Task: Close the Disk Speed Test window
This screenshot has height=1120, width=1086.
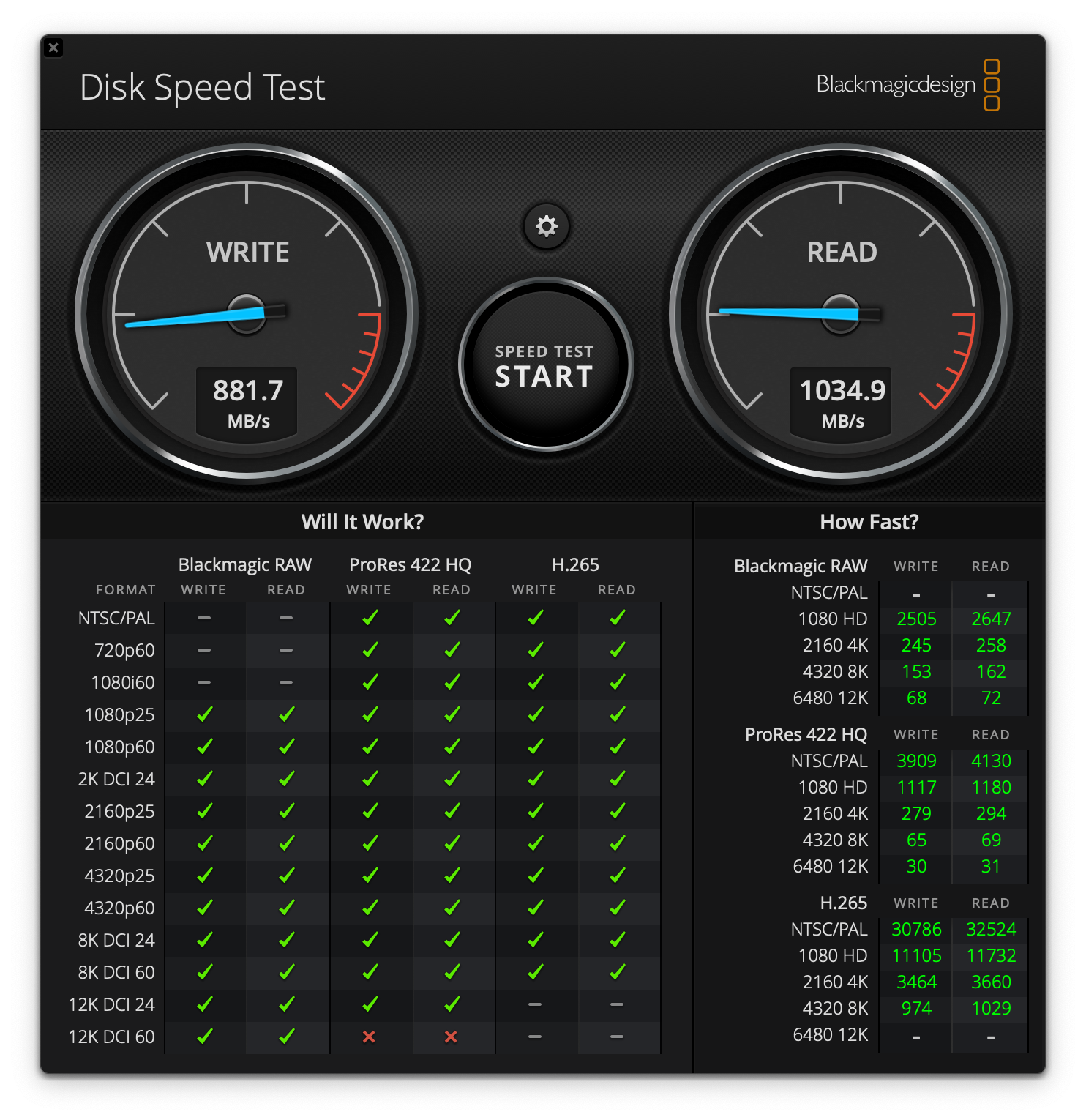Action: [x=53, y=48]
